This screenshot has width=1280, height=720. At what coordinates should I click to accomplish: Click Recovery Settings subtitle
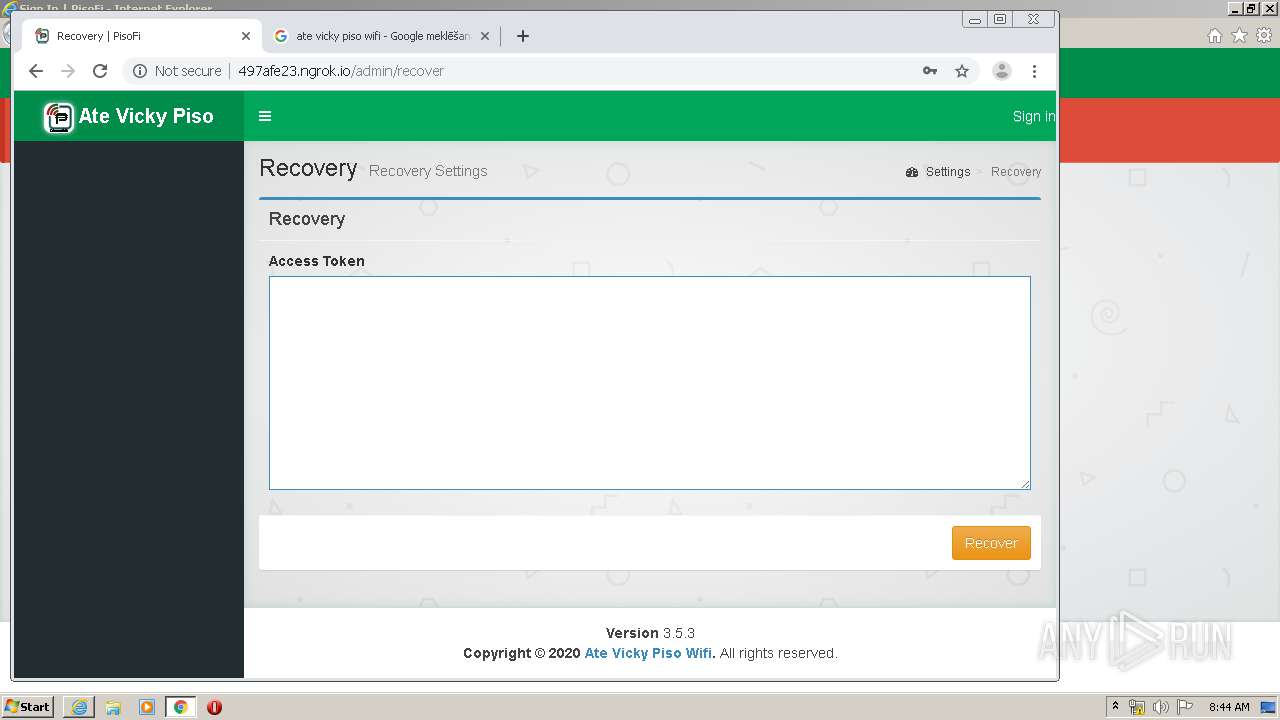click(x=428, y=171)
